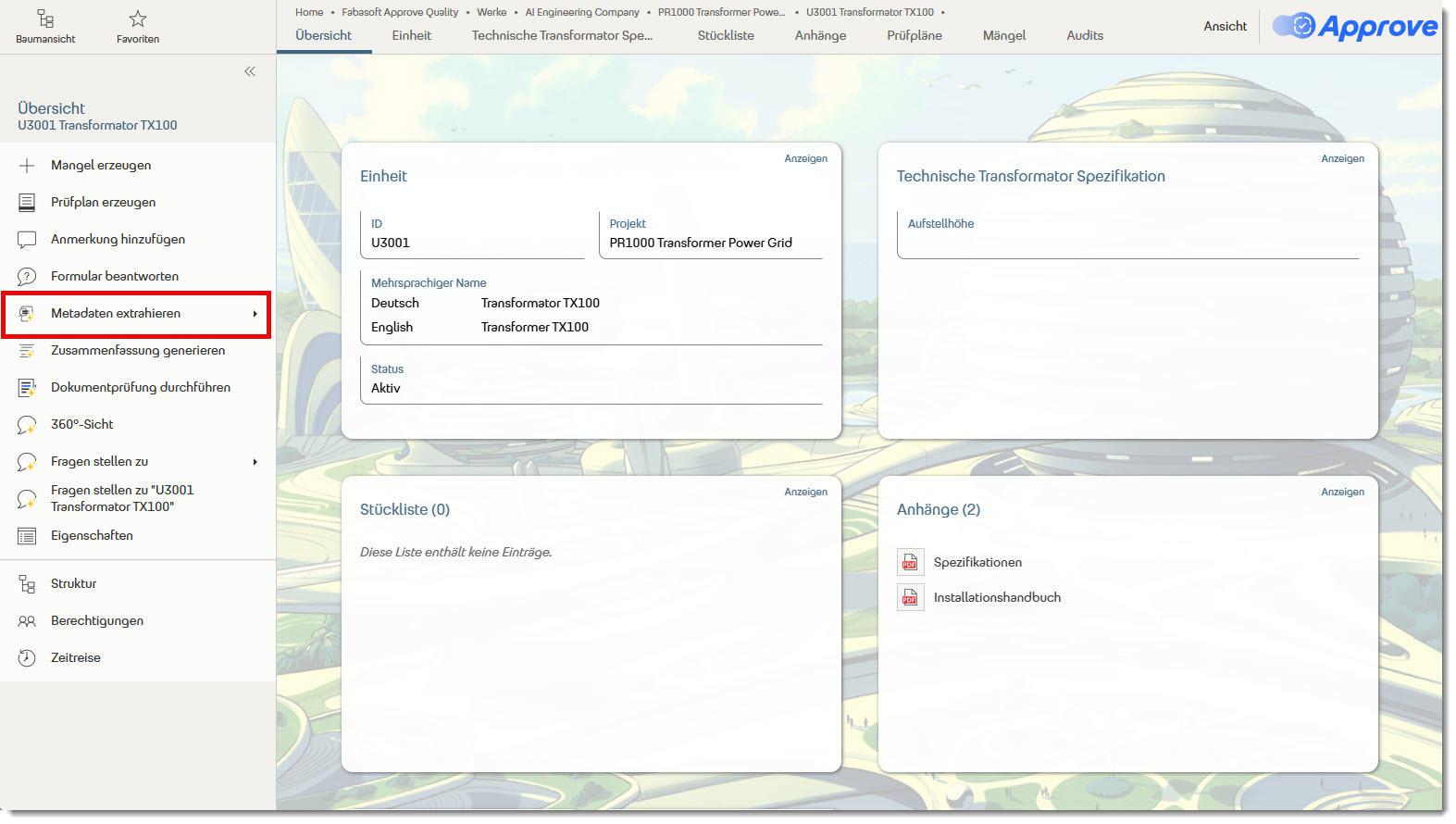The image size is (1456, 824).
Task: Expand the Fragen stellen zu submenu arrow
Action: point(255,462)
